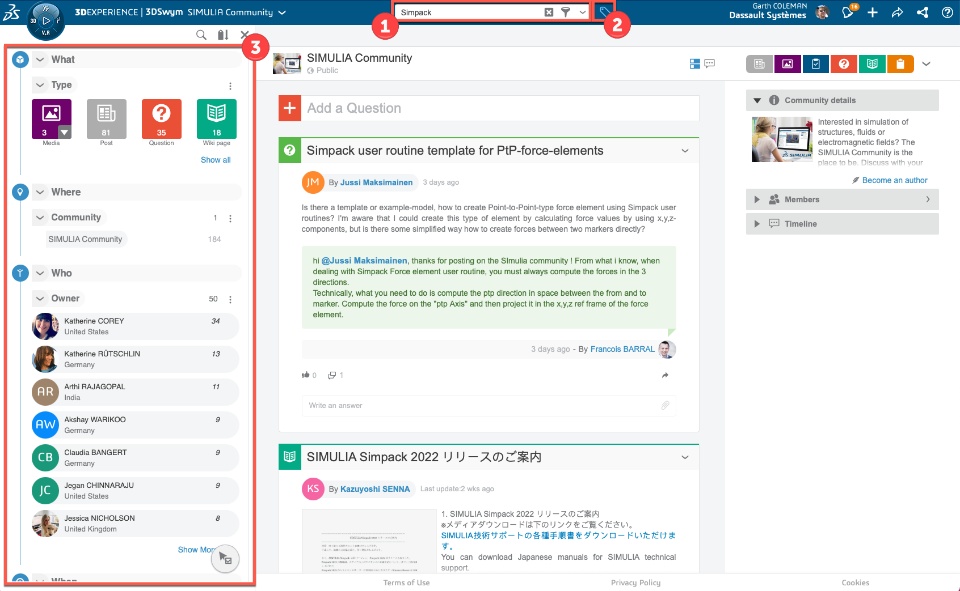Click the plus Add icon in header
The width and height of the screenshot is (960, 591).
point(872,12)
